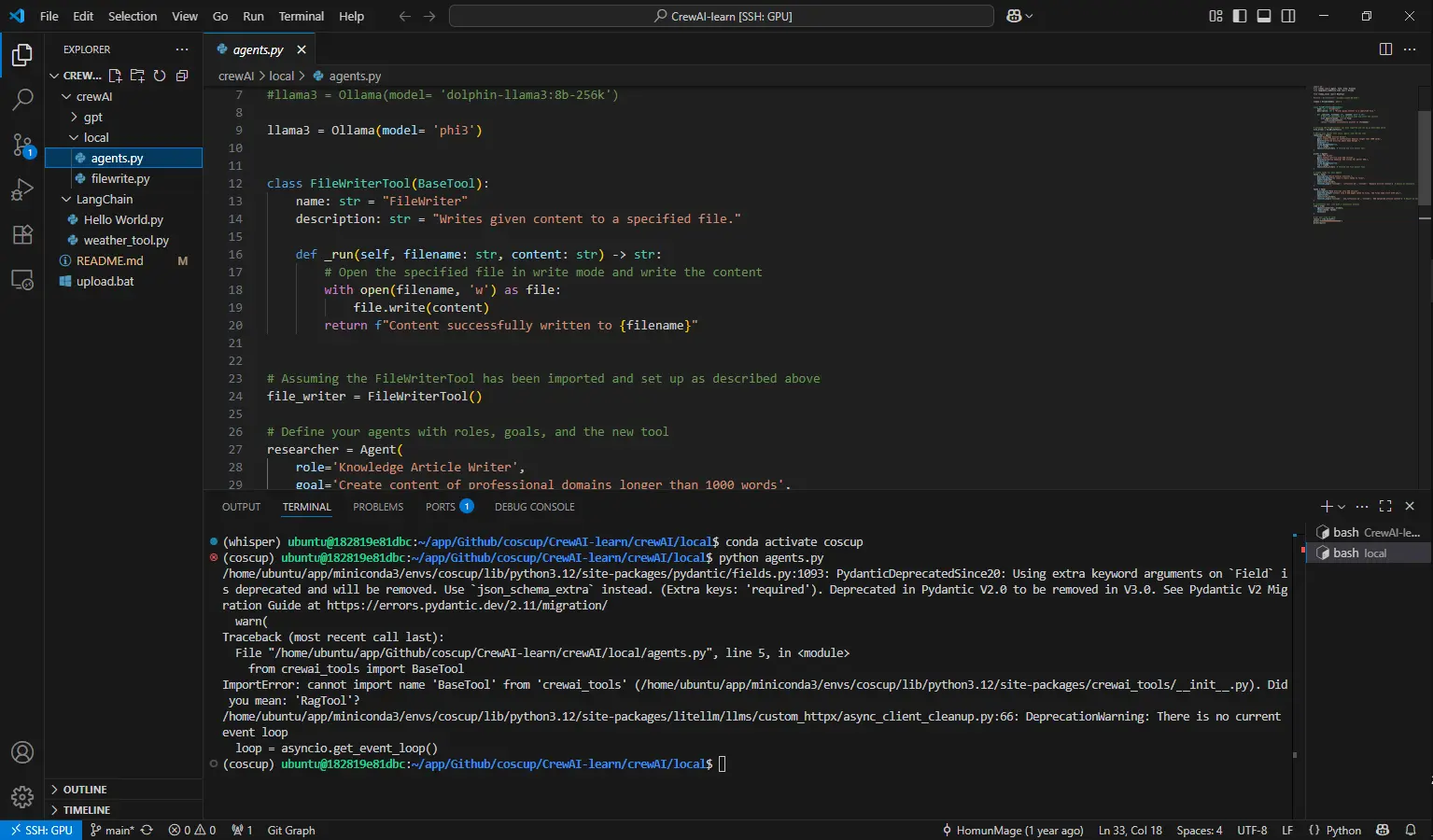
Task: Click the SSH: GPU remote status button
Action: point(42,830)
